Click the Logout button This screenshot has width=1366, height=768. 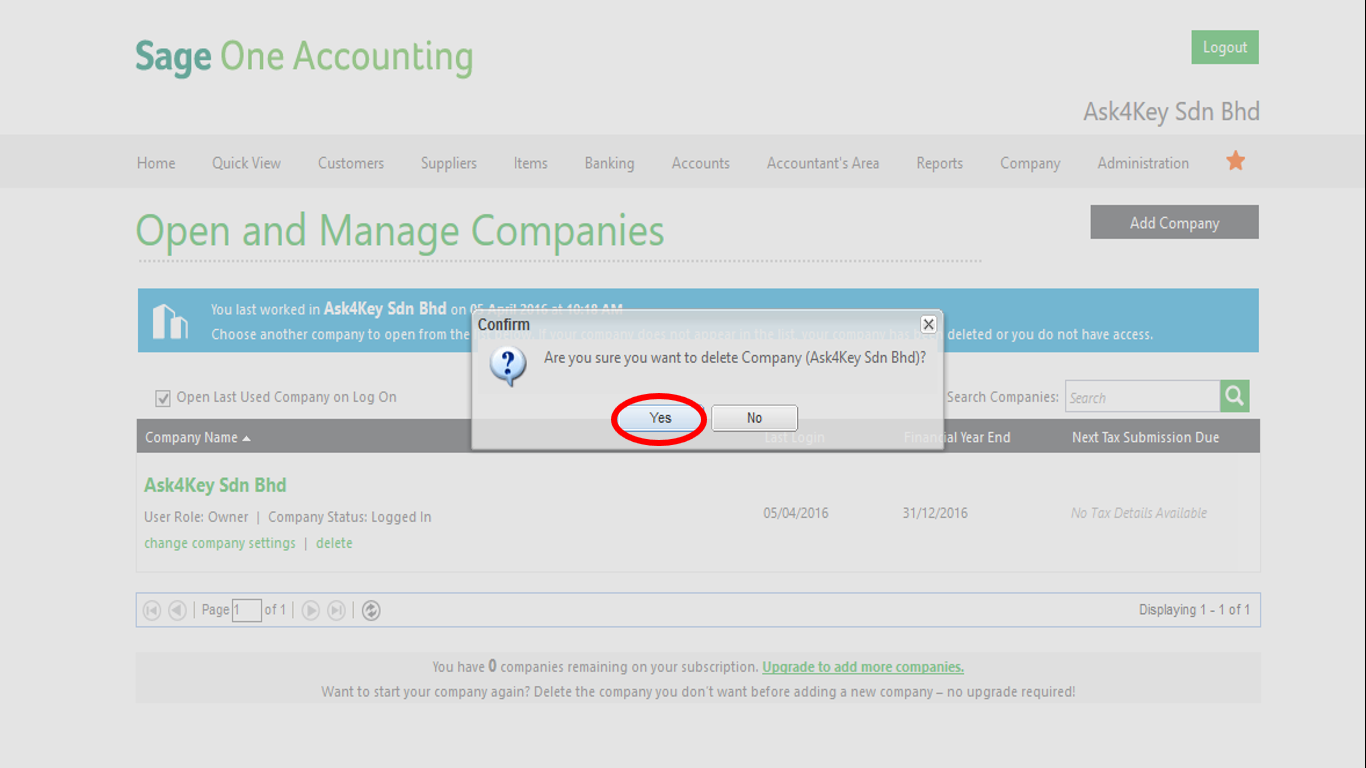coord(1225,47)
